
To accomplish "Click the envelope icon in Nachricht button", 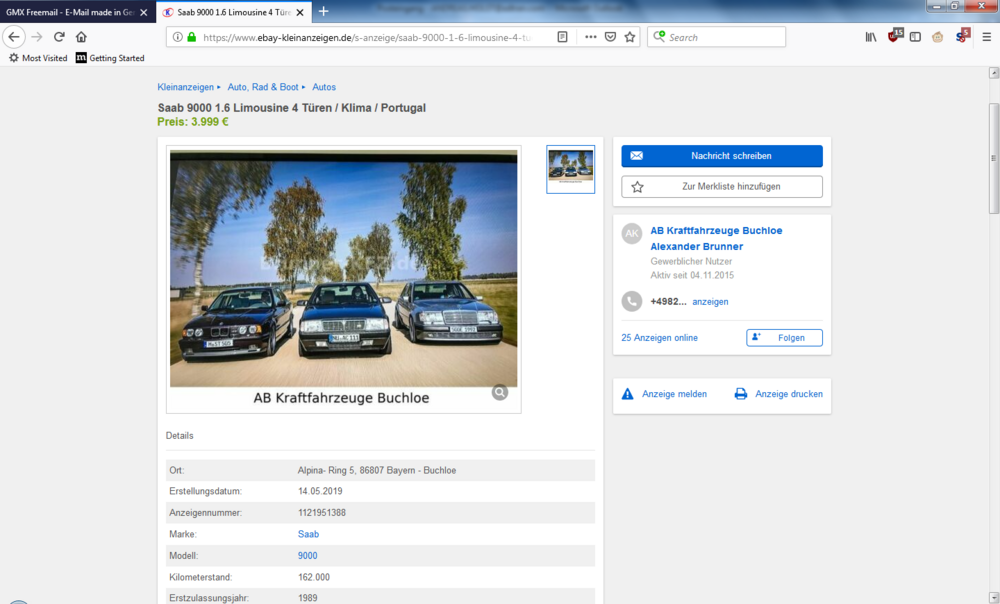I will coord(636,156).
